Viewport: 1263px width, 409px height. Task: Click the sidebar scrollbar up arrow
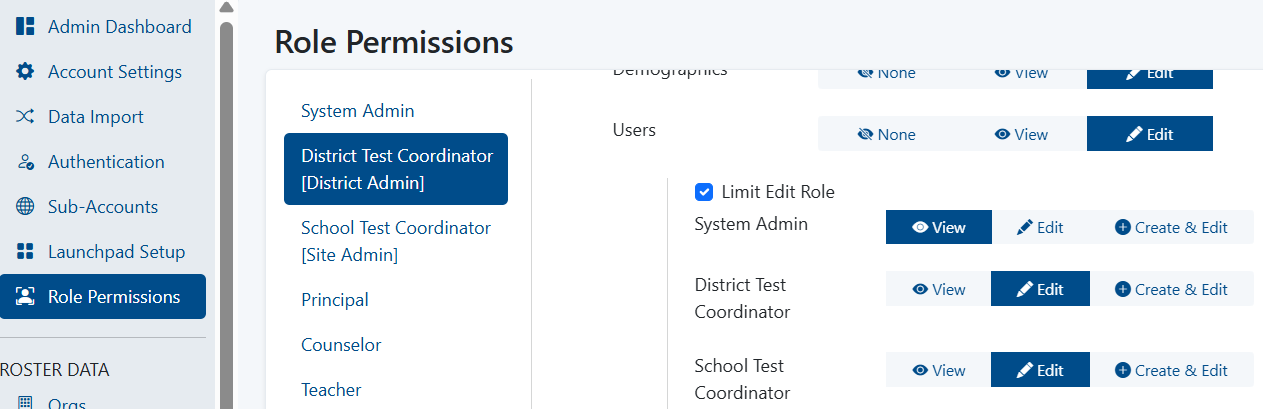226,9
